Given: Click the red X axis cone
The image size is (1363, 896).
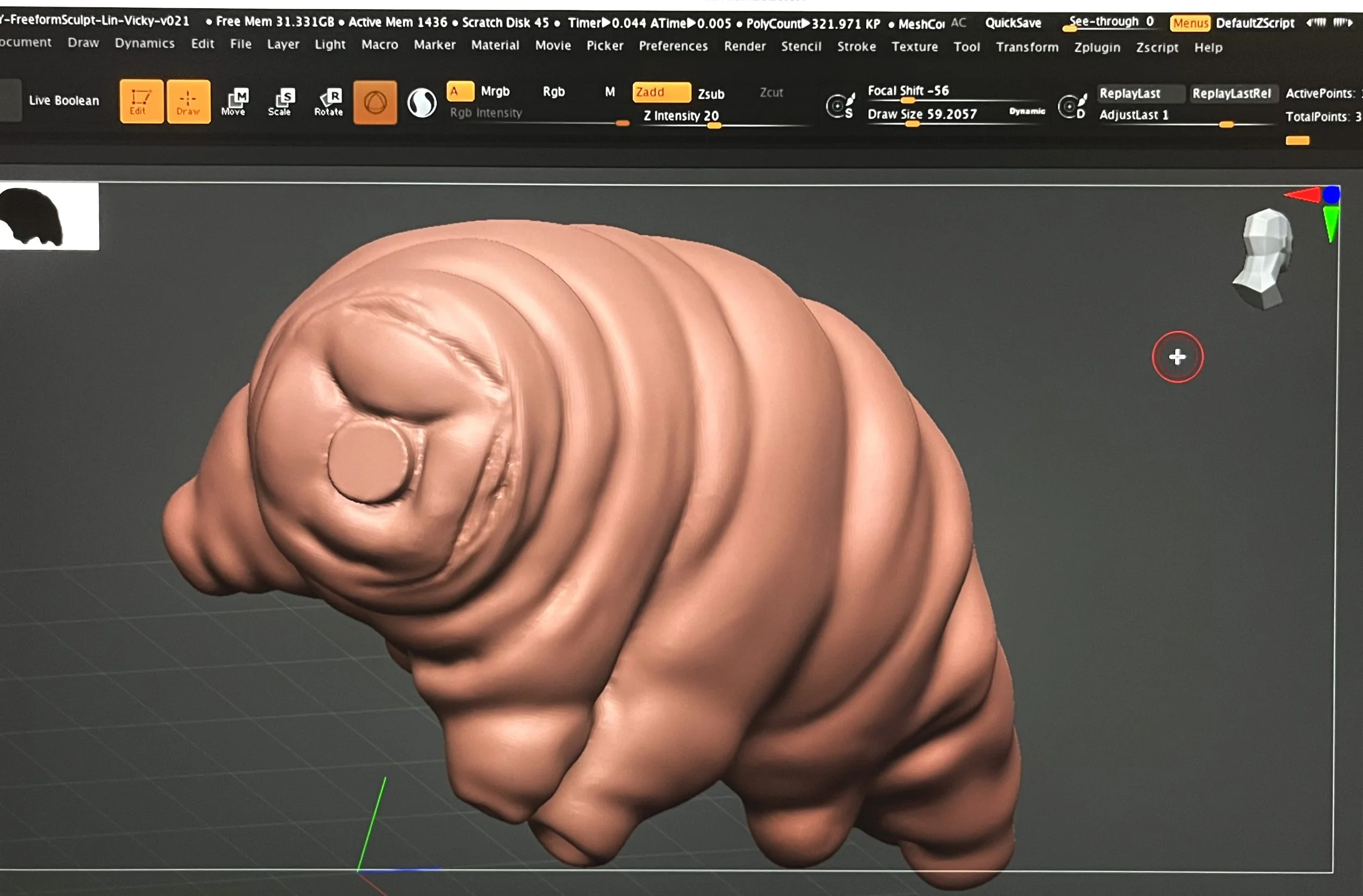Looking at the screenshot, I should (1302, 195).
